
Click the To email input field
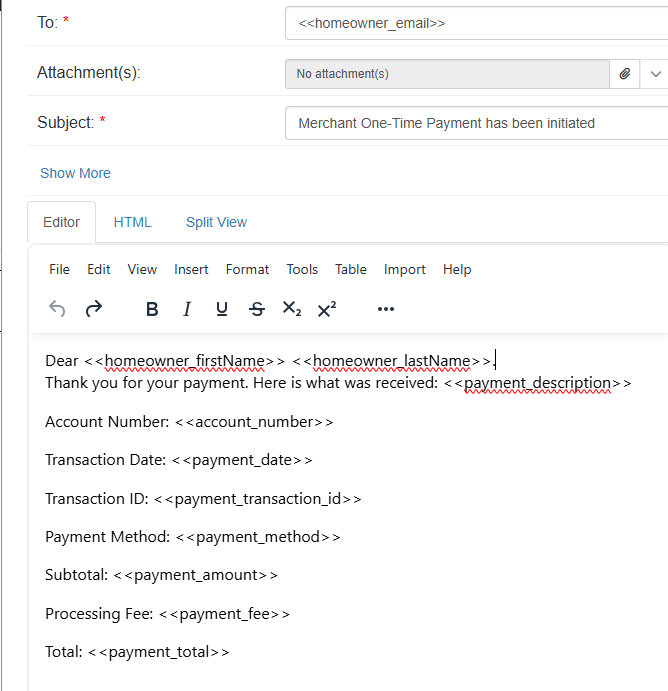476,22
